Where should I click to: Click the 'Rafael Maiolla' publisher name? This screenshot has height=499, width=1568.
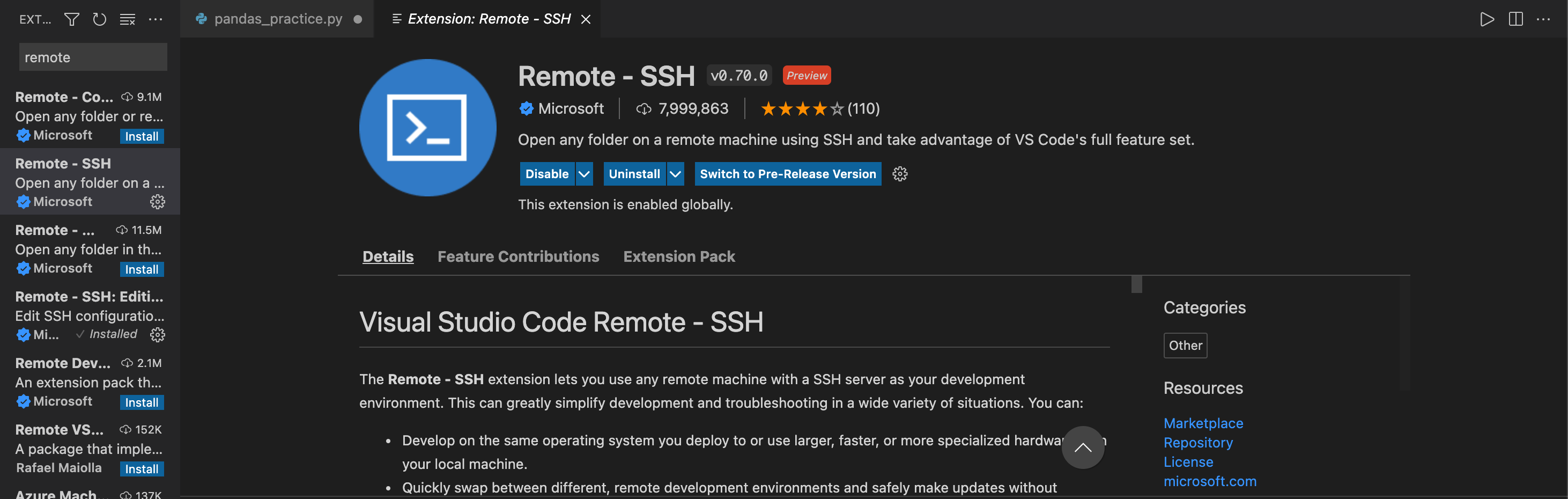[x=59, y=468]
